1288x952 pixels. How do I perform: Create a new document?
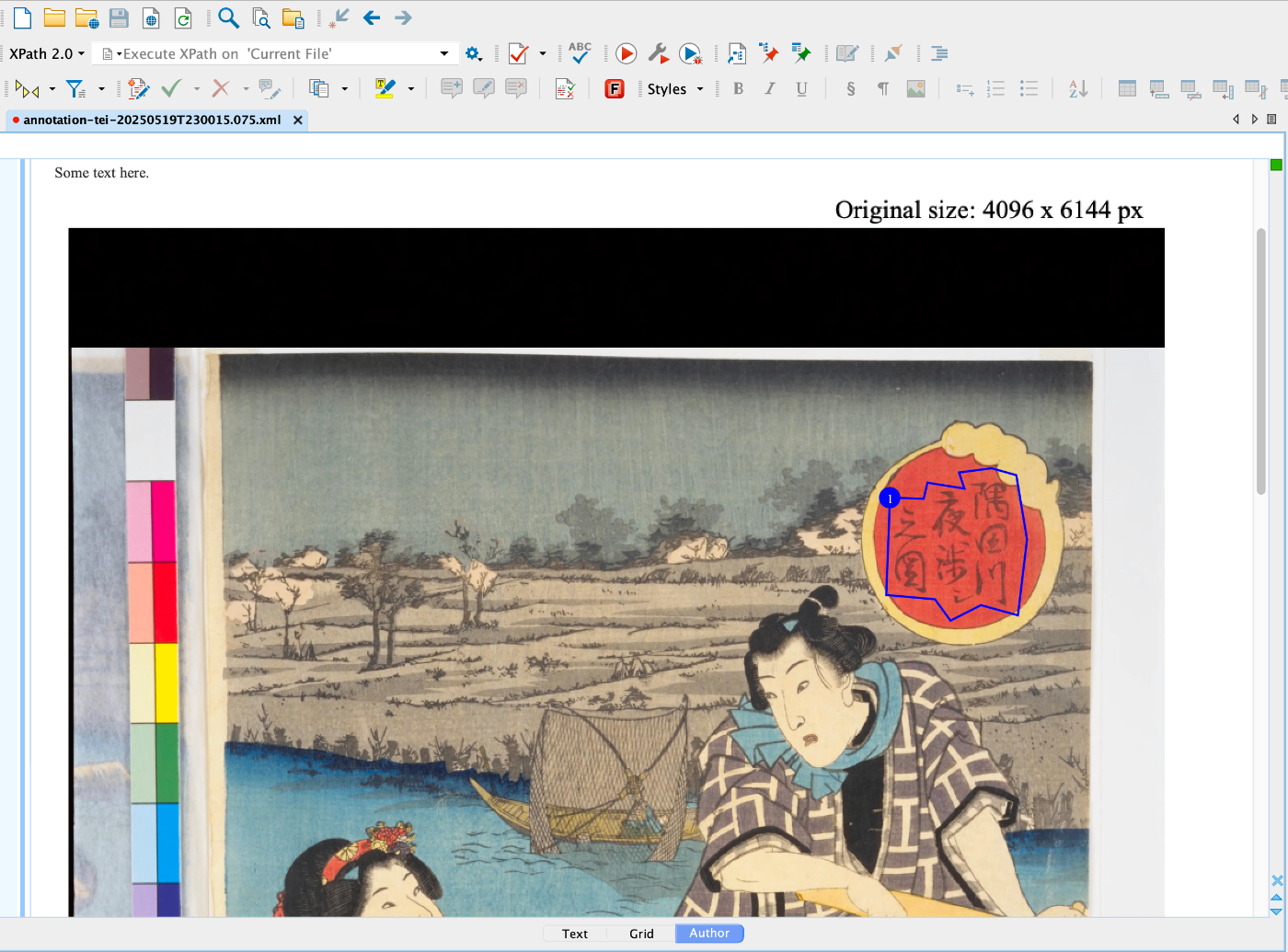pyautogui.click(x=23, y=17)
